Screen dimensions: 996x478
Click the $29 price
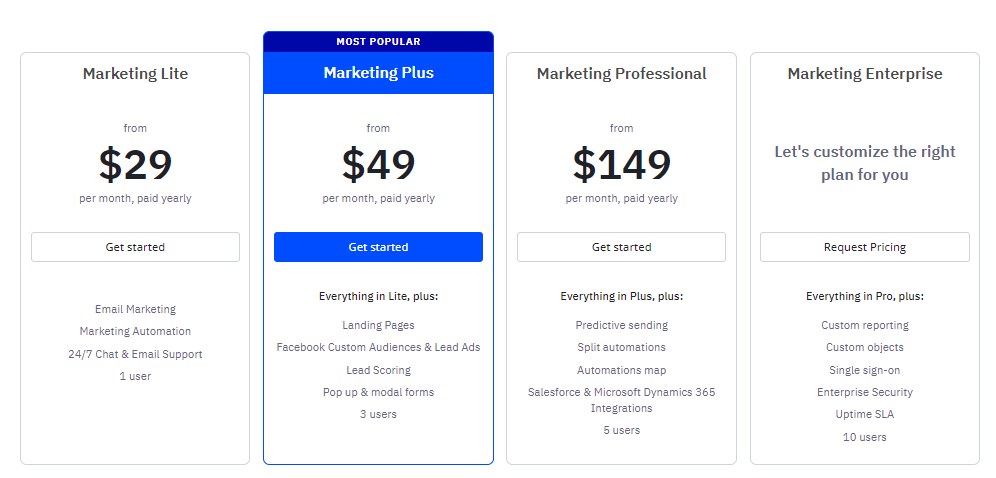pos(135,164)
